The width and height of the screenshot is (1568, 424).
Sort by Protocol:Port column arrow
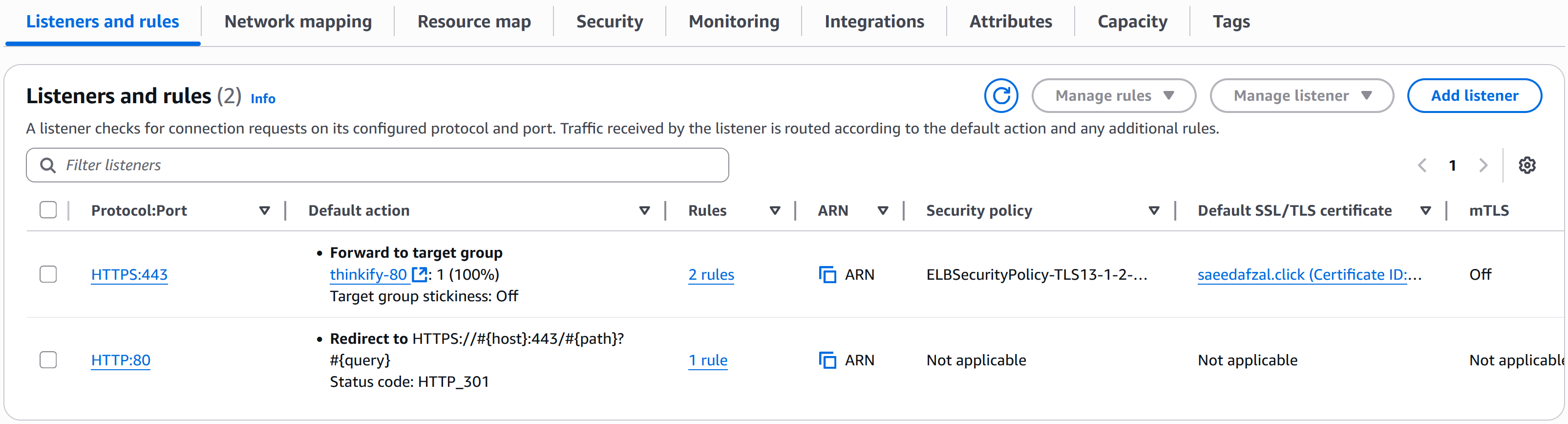[x=264, y=211]
